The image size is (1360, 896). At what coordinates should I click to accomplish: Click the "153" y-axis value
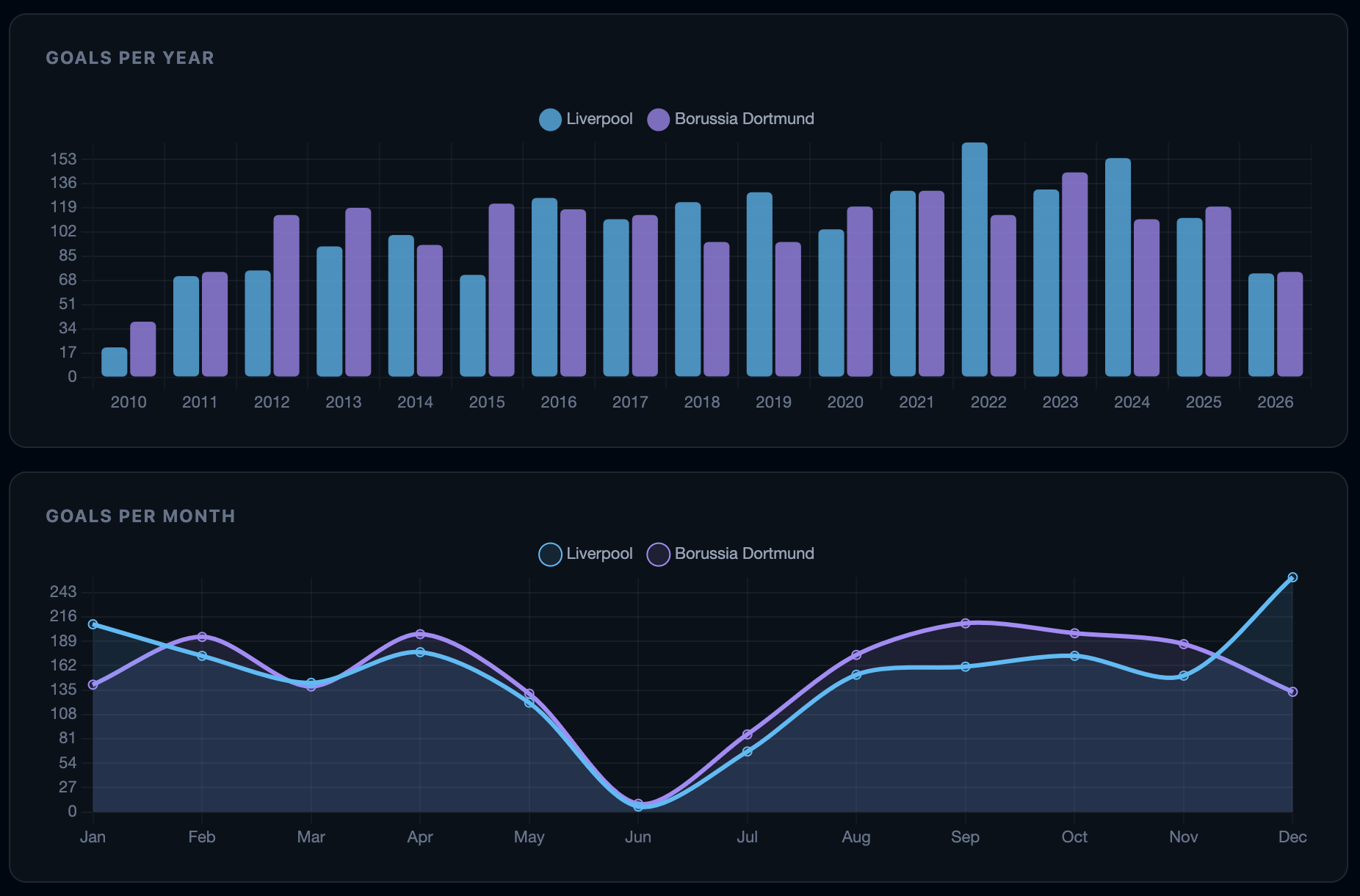pyautogui.click(x=63, y=159)
